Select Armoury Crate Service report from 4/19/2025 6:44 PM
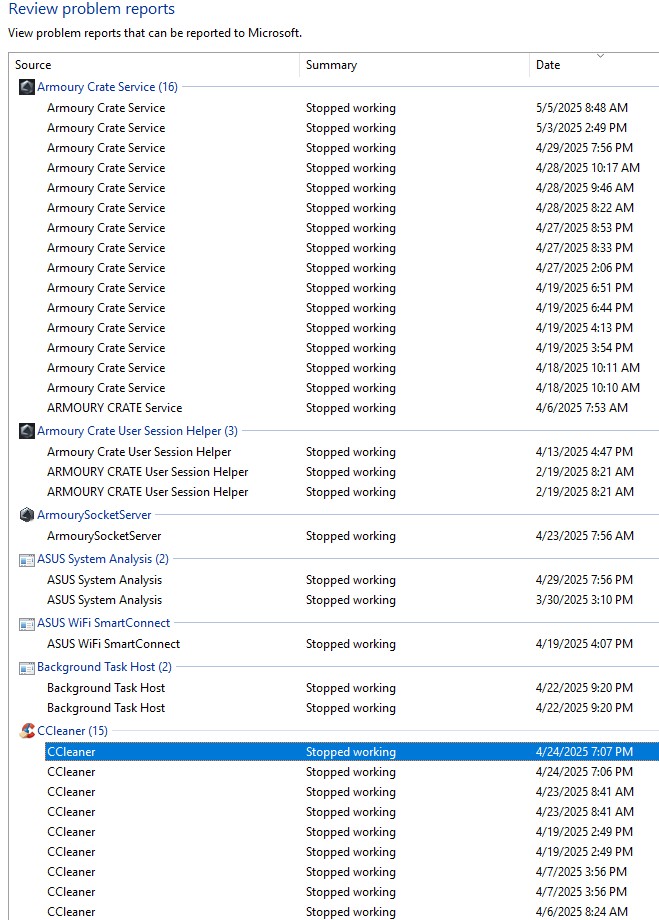659x920 pixels. pos(352,307)
